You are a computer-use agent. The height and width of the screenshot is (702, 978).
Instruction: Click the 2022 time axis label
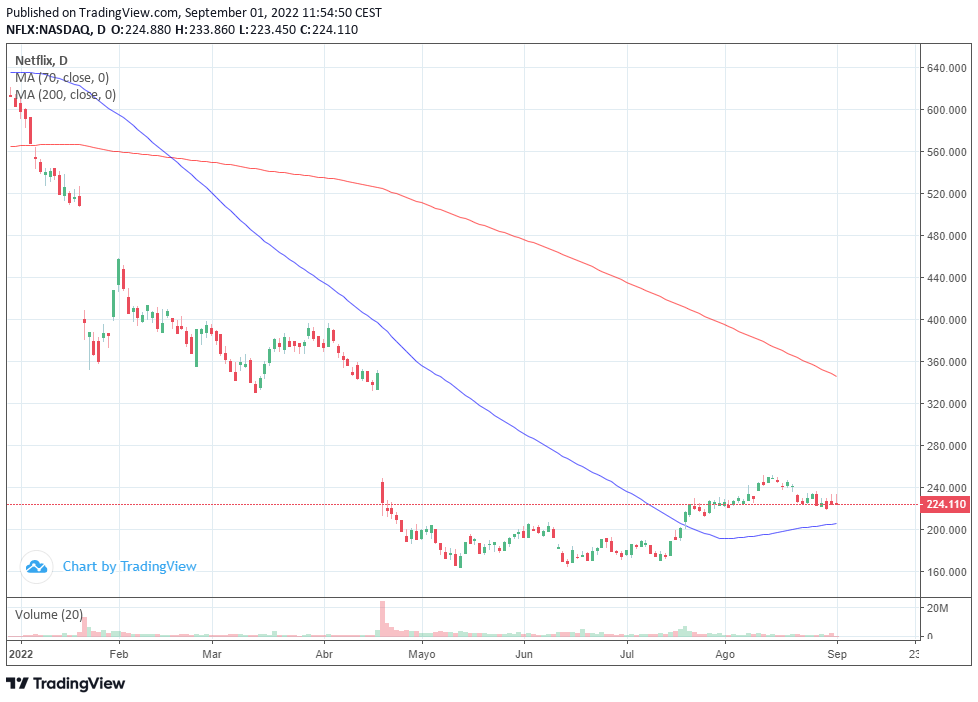point(21,654)
